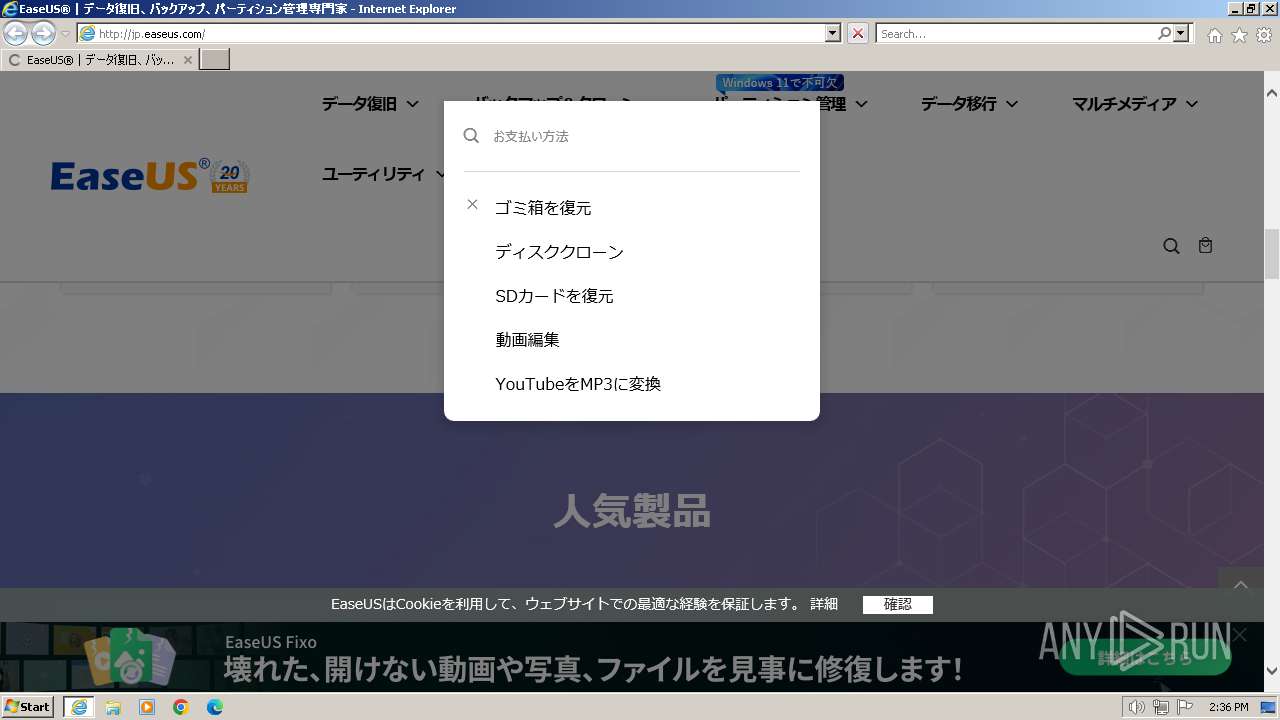Click 確認 cookie confirm button

(x=898, y=604)
